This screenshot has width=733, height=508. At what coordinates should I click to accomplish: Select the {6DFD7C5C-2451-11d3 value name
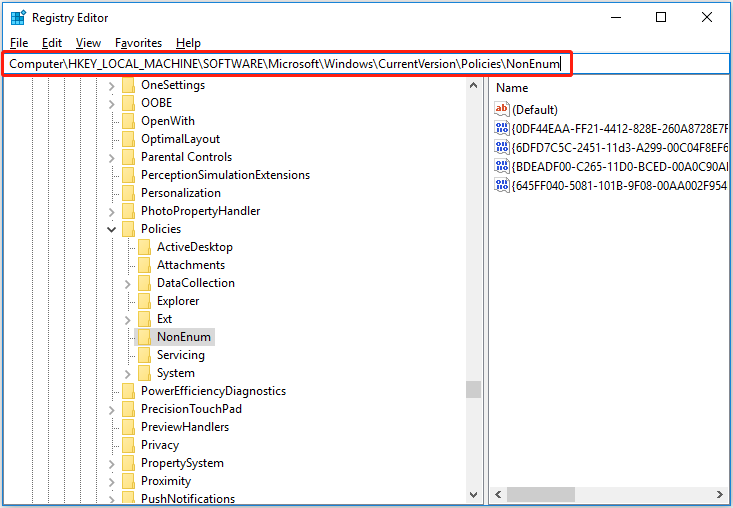620,148
